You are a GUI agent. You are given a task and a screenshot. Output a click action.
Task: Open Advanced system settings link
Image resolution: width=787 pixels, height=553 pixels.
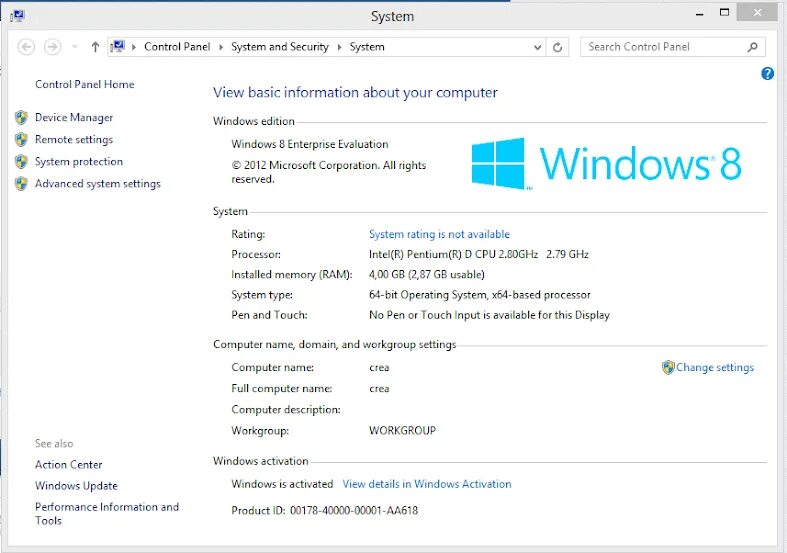(98, 184)
